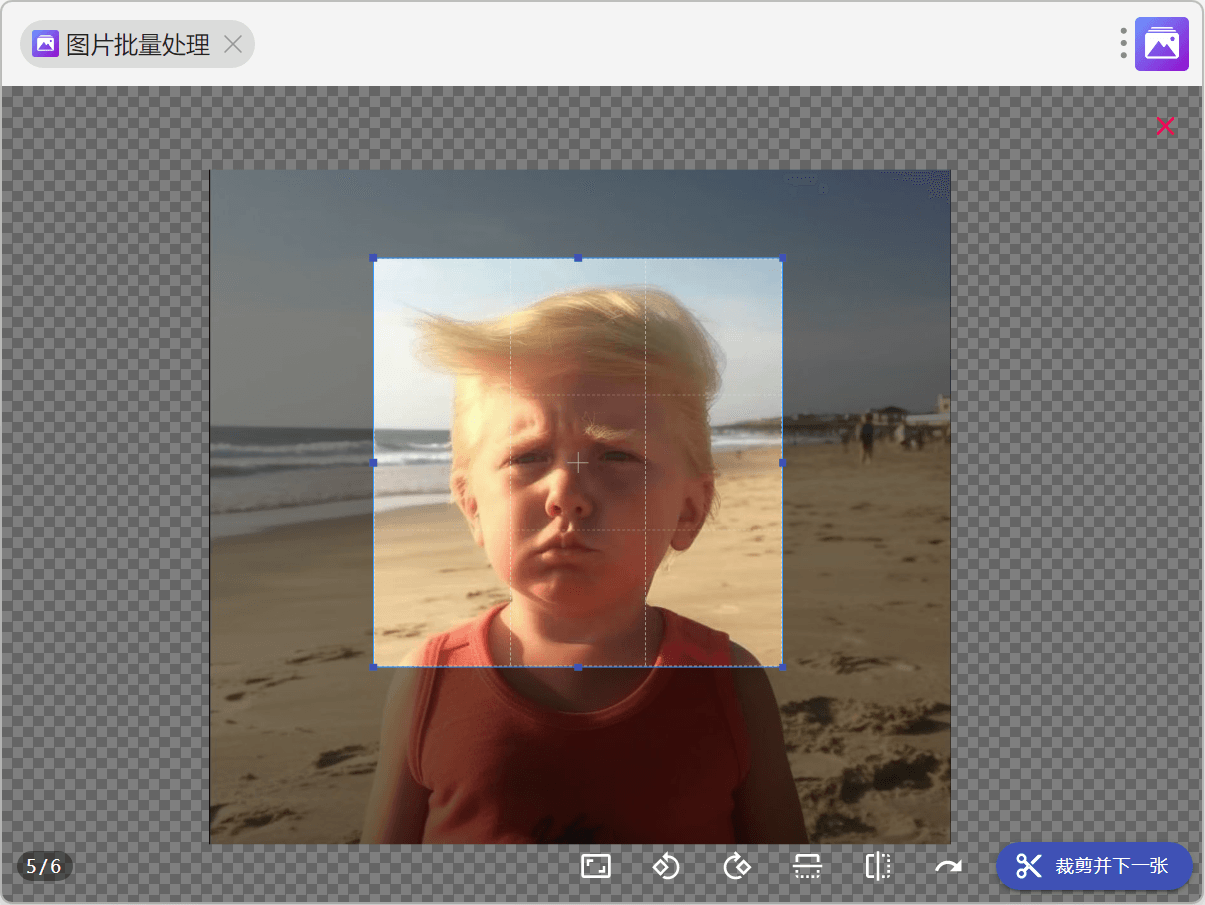Rotate image clockwise
Viewport: 1205px width, 905px height.
[x=737, y=866]
